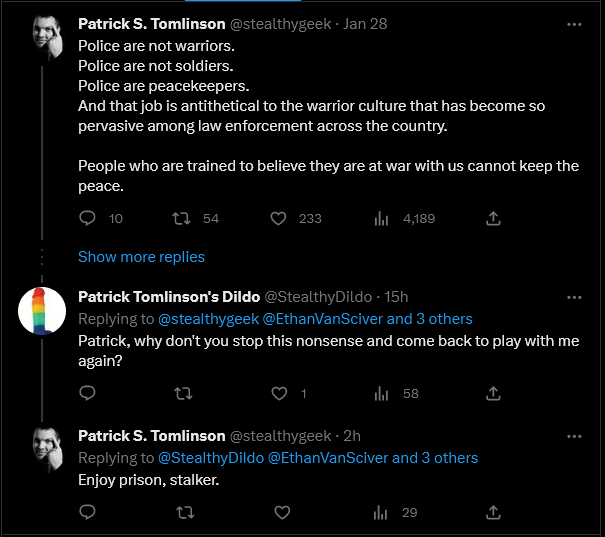This screenshot has width=605, height=537.
Task: Reply to the police peacekeepers tweet
Action: click(87, 218)
